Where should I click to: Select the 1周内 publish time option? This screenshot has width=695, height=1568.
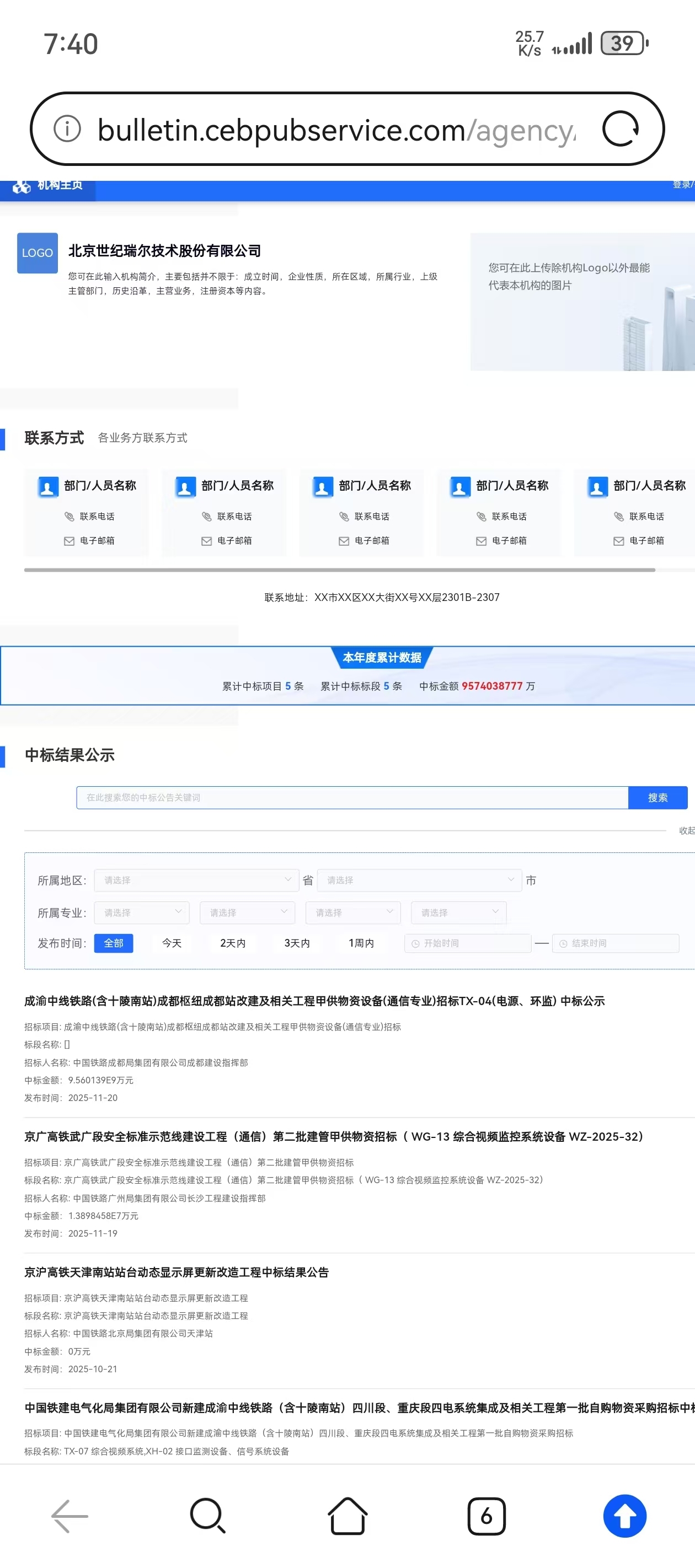[x=361, y=943]
